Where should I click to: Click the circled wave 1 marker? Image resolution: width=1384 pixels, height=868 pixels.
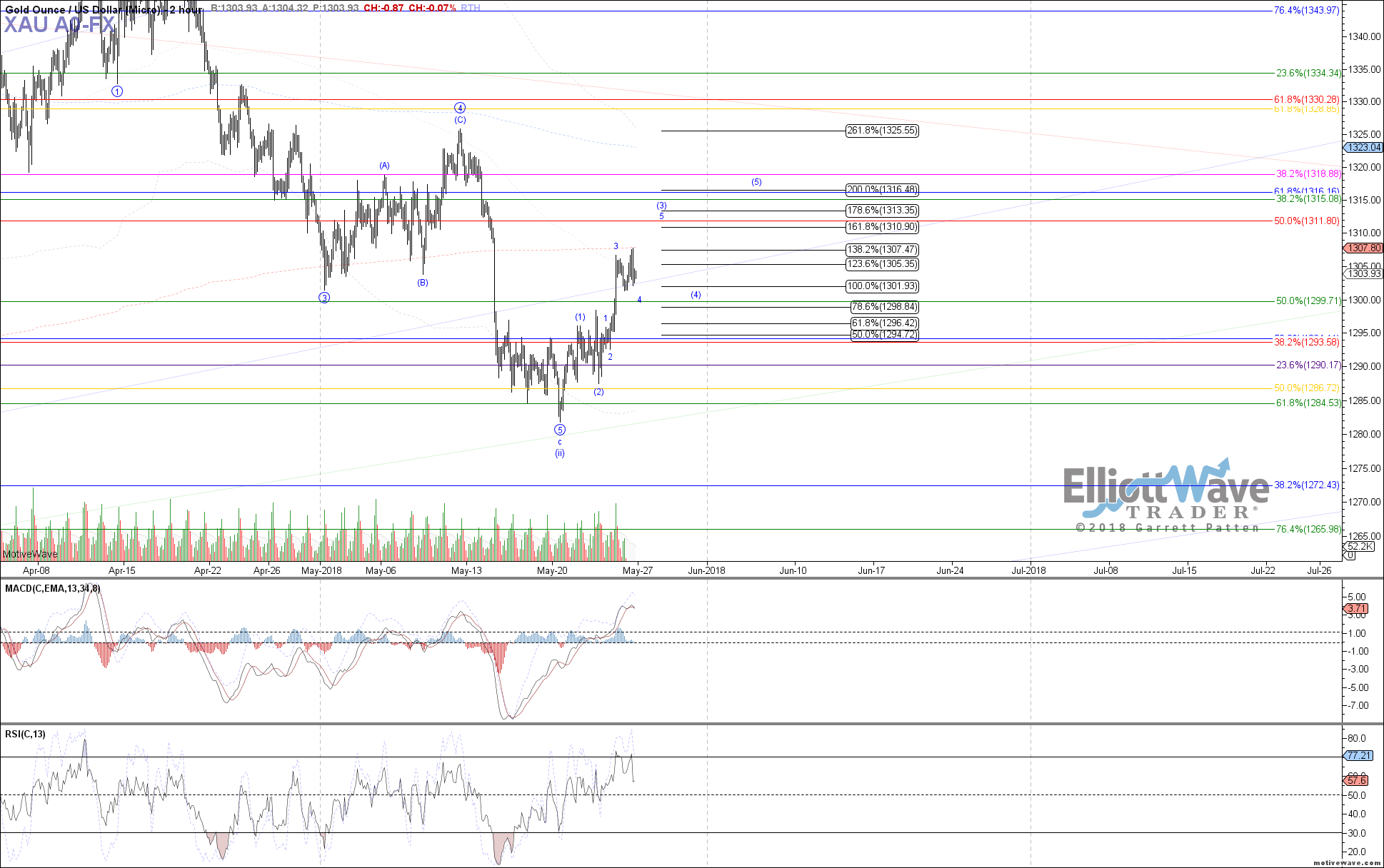point(117,91)
